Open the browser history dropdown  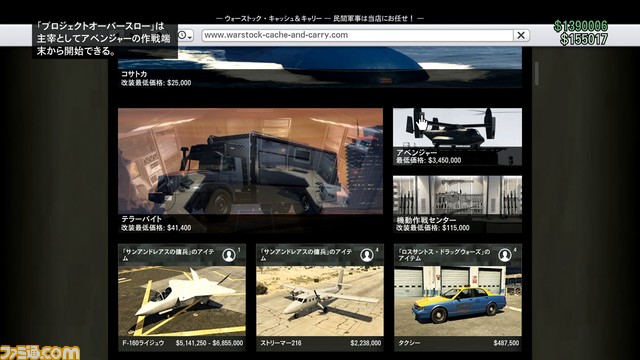(x=186, y=35)
